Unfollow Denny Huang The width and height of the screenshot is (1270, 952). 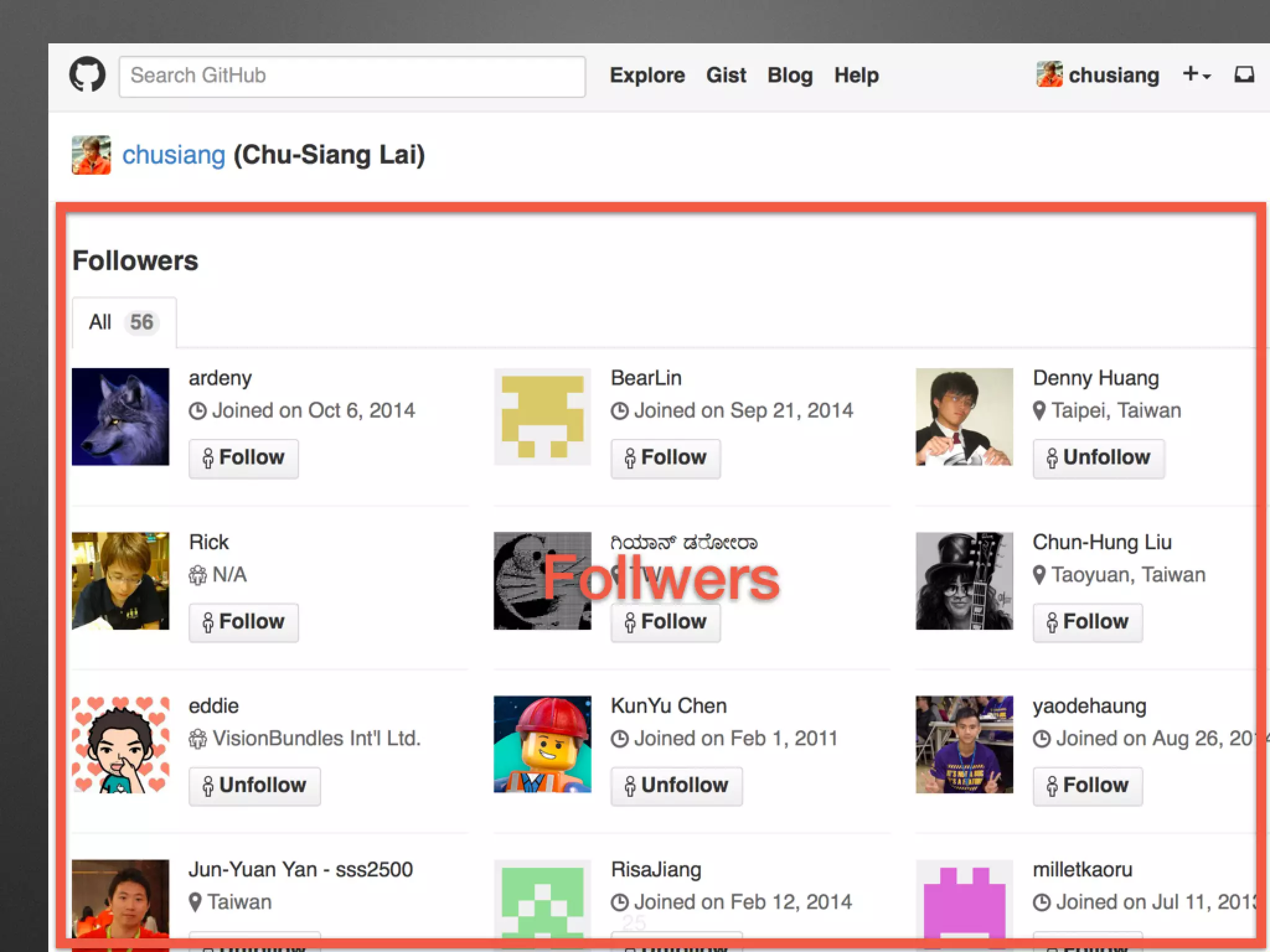pyautogui.click(x=1098, y=458)
